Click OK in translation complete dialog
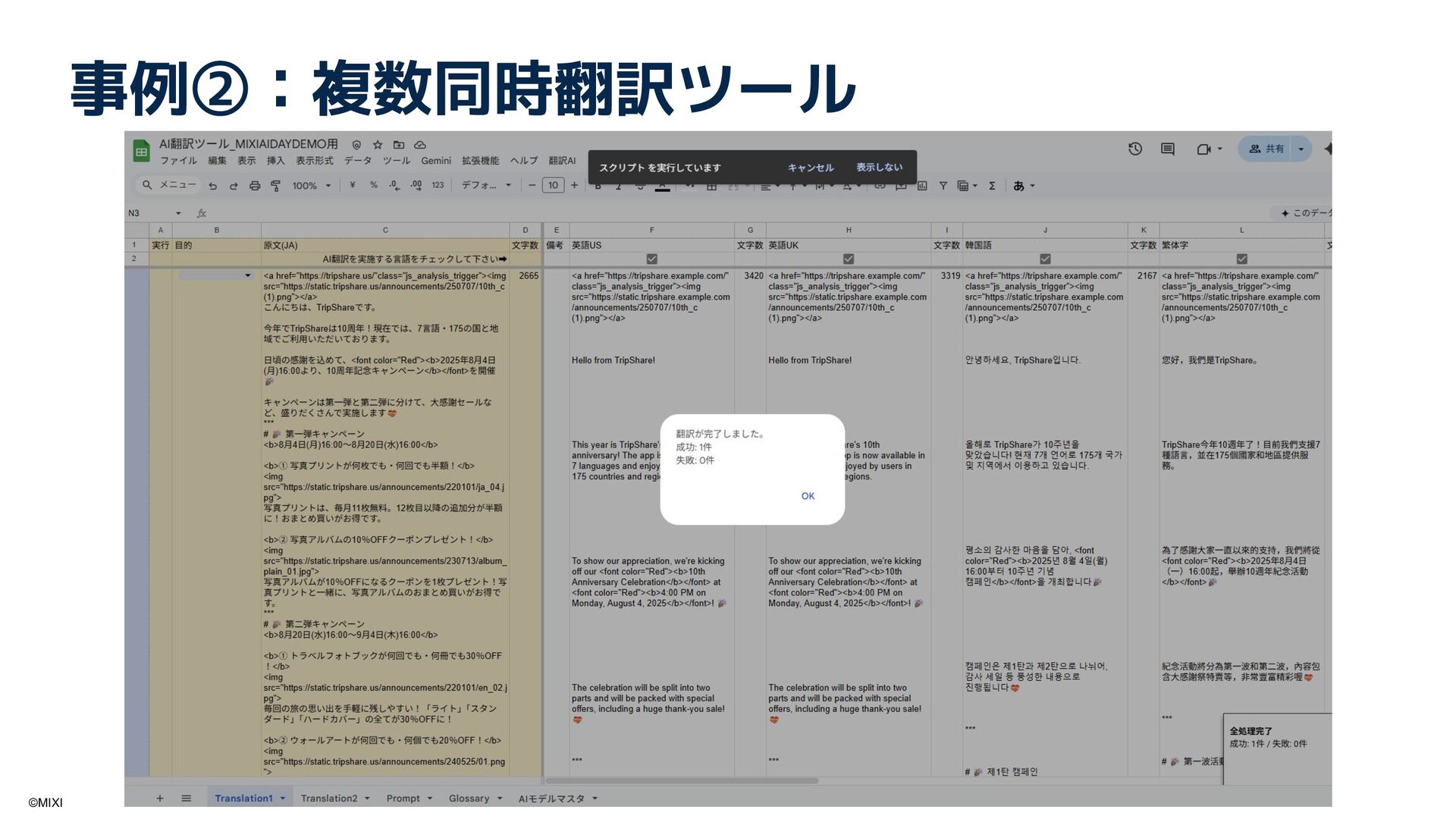The height and width of the screenshot is (819, 1456). (x=808, y=496)
